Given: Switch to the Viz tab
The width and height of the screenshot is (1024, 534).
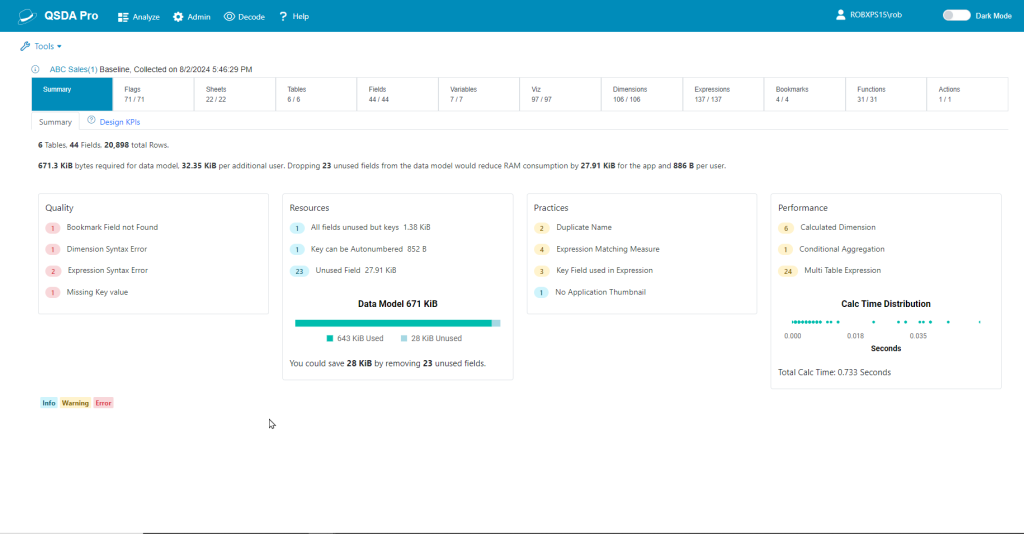Looking at the screenshot, I should [x=560, y=94].
